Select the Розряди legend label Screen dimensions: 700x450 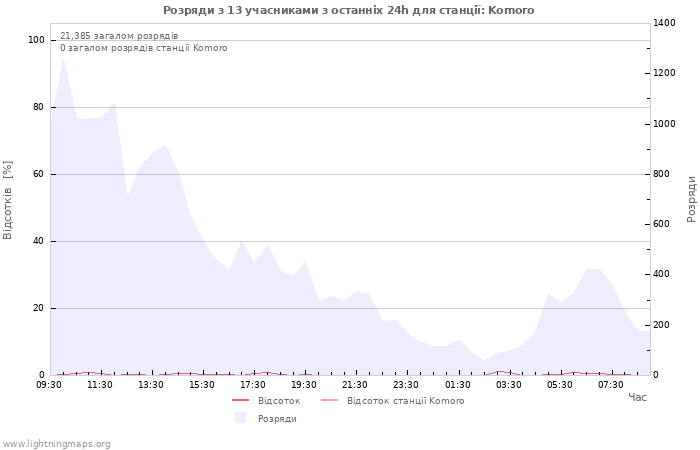(277, 419)
